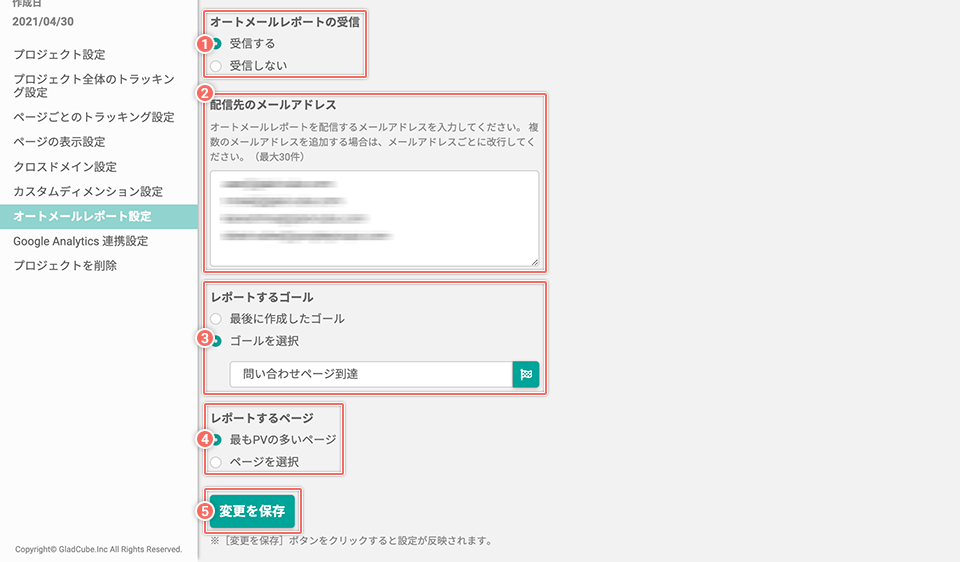
Task: Click the レポートするゴール heading
Action: pos(262,298)
